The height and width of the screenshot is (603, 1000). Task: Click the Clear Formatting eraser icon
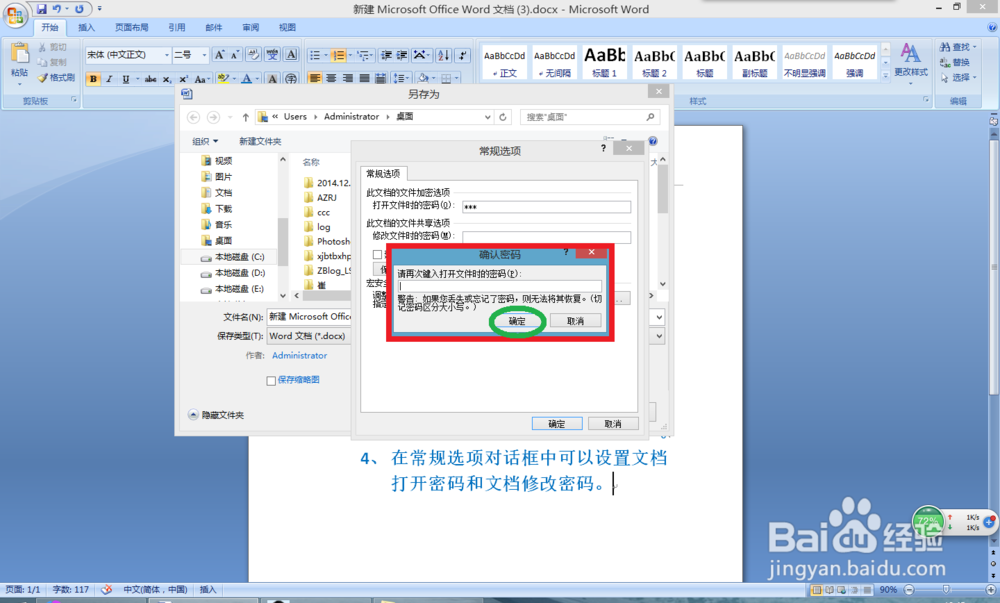[253, 55]
